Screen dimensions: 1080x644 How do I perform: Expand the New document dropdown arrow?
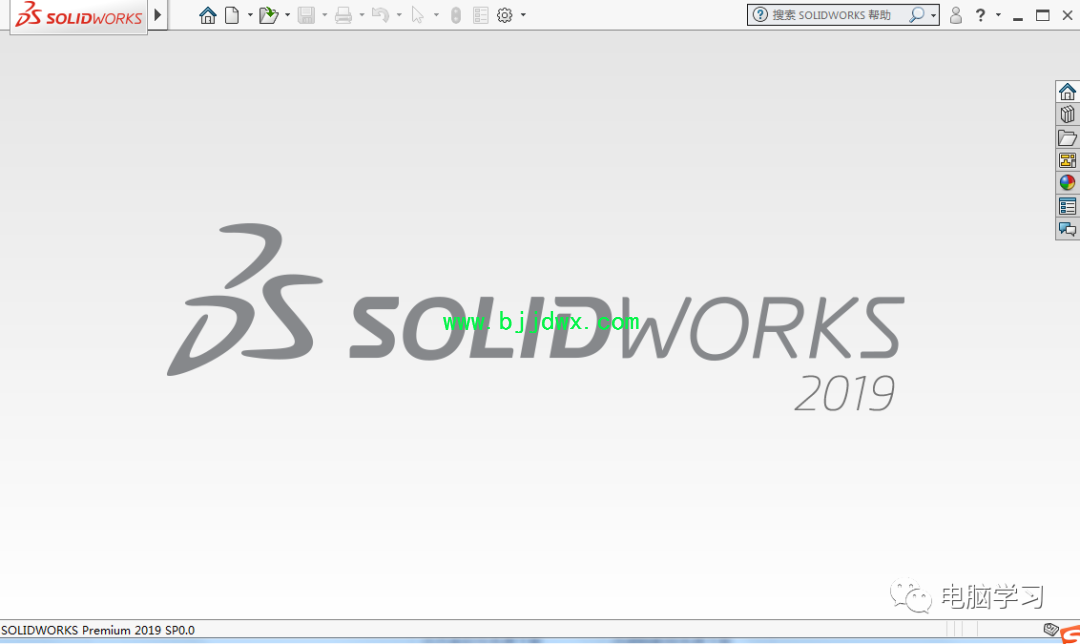click(250, 15)
